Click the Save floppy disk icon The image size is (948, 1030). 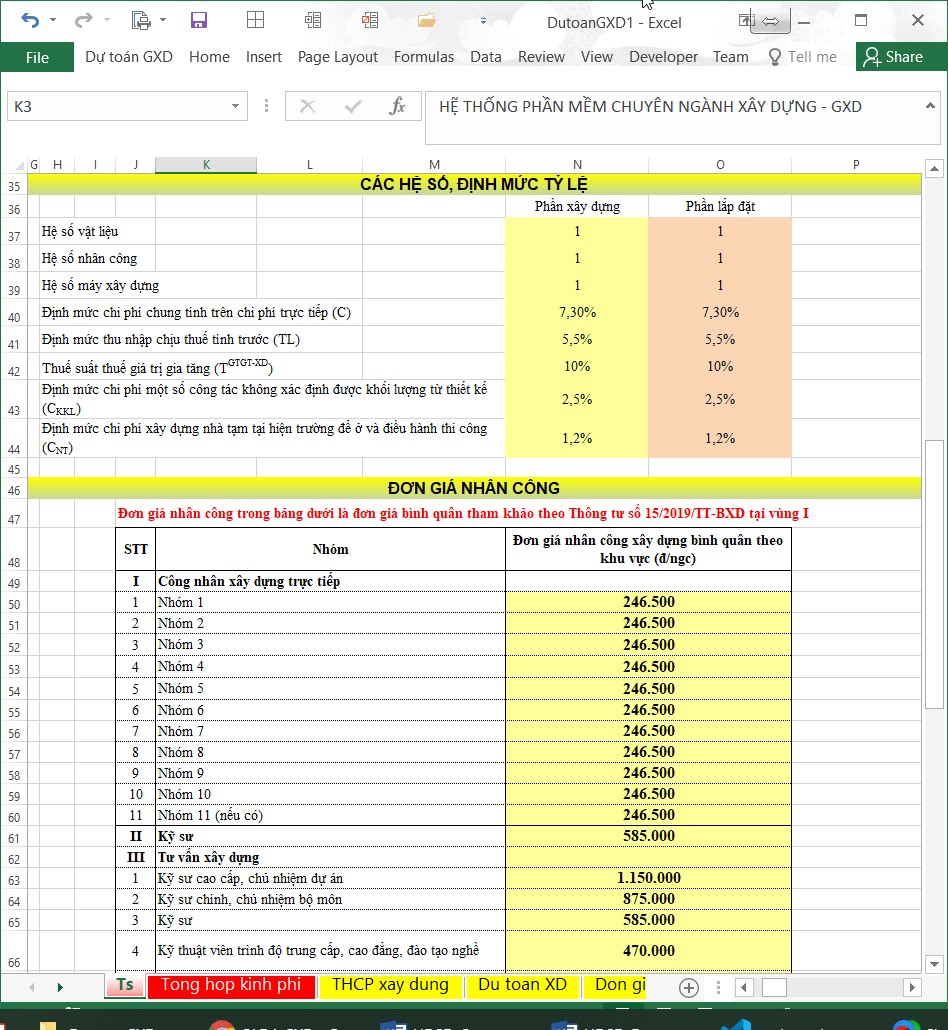pos(198,20)
